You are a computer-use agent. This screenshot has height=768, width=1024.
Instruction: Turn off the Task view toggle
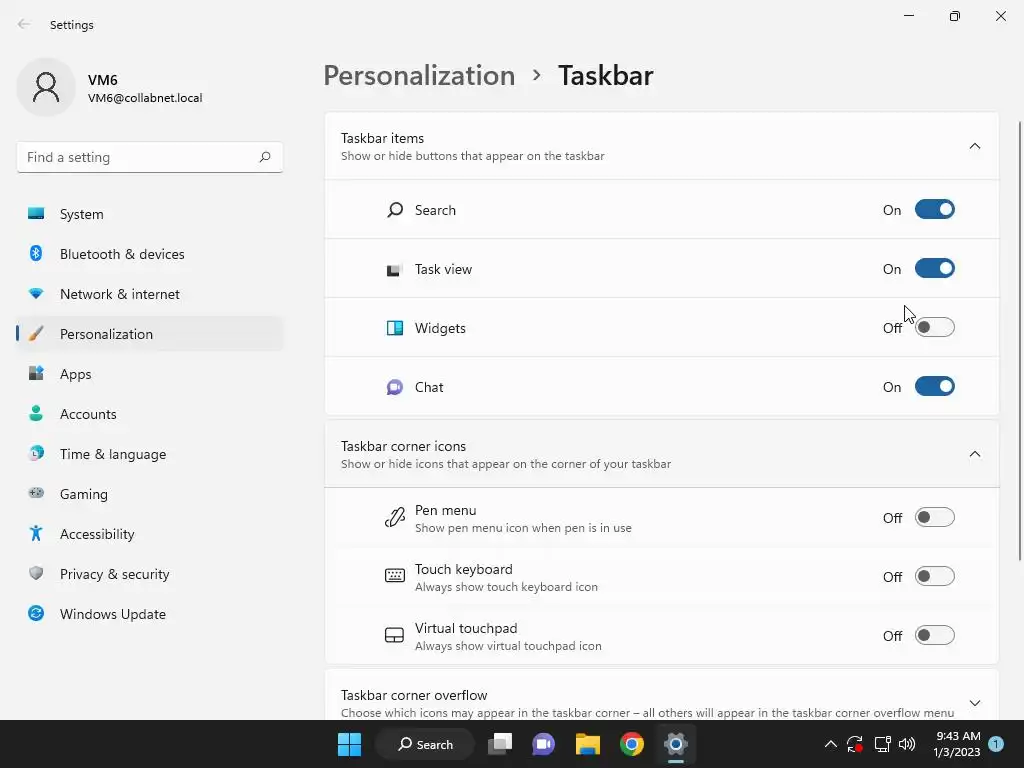tap(935, 268)
